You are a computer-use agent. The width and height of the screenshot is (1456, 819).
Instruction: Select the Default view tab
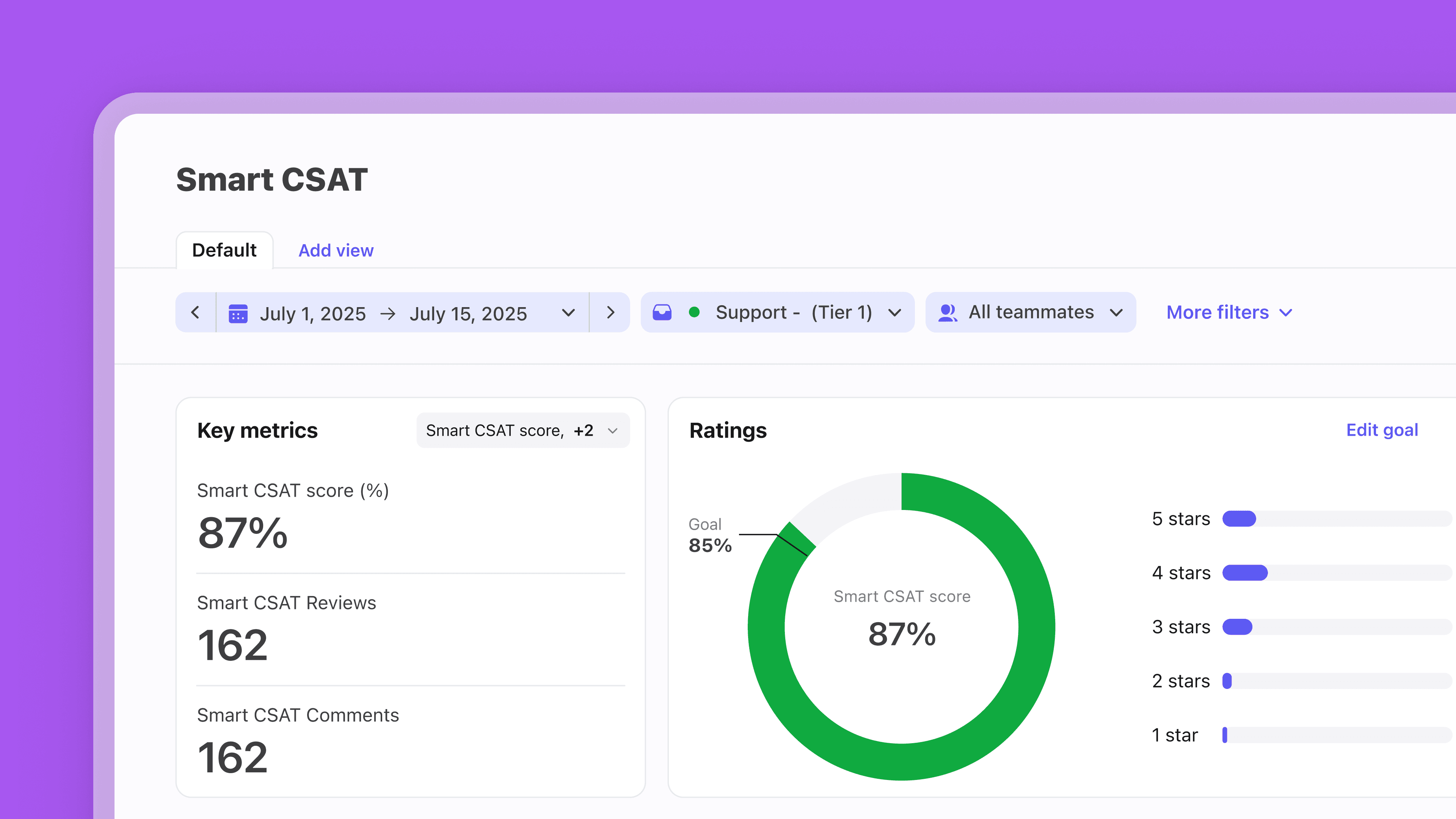[224, 250]
